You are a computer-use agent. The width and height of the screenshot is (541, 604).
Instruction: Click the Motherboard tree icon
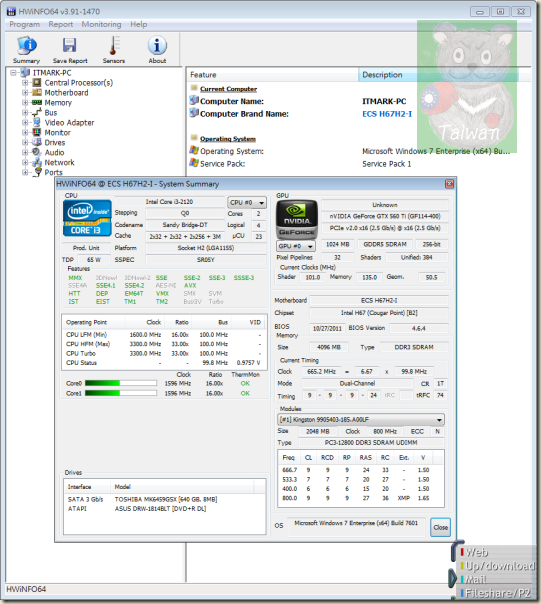(37, 92)
